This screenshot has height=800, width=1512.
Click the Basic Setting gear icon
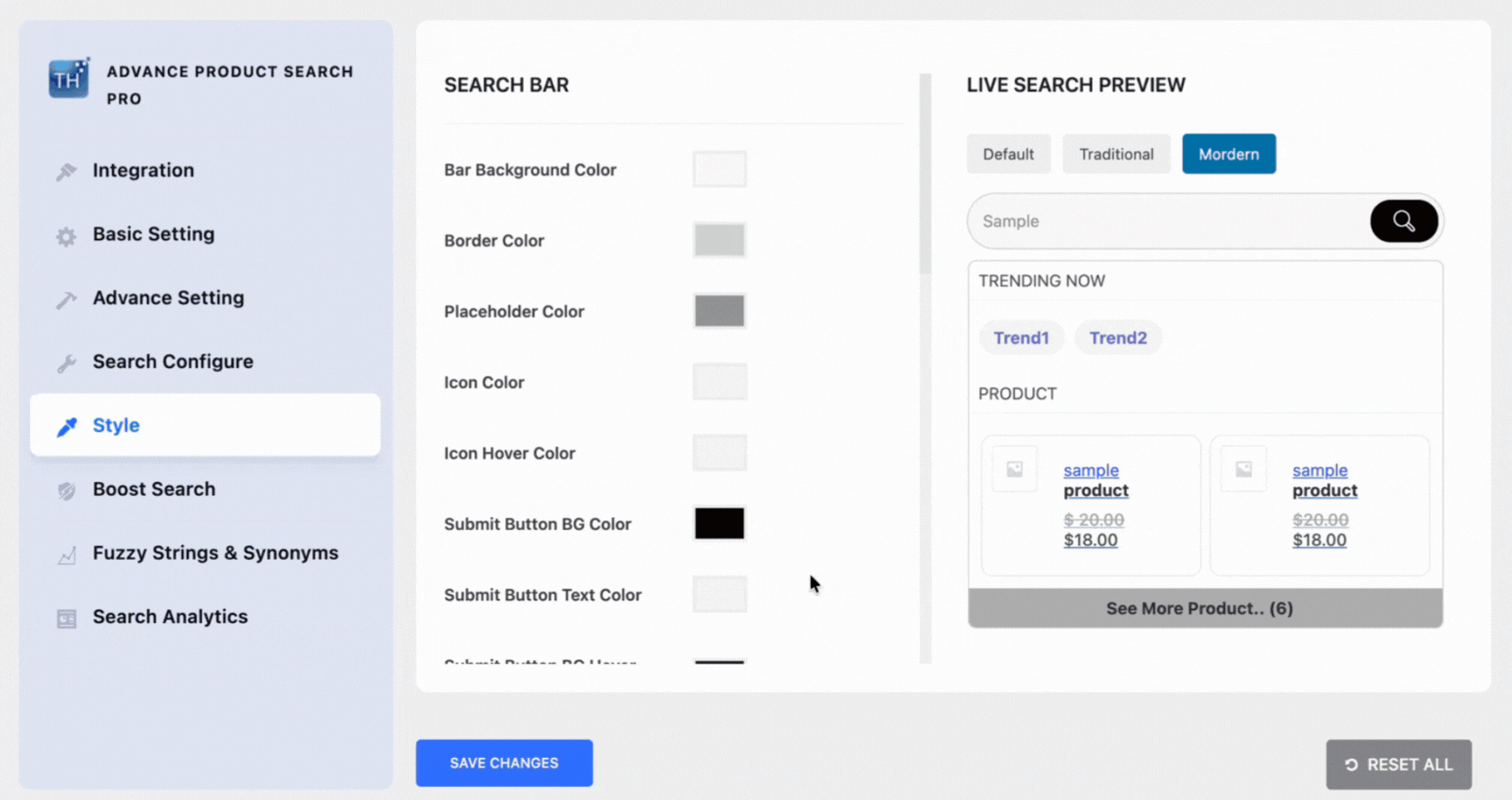(66, 236)
